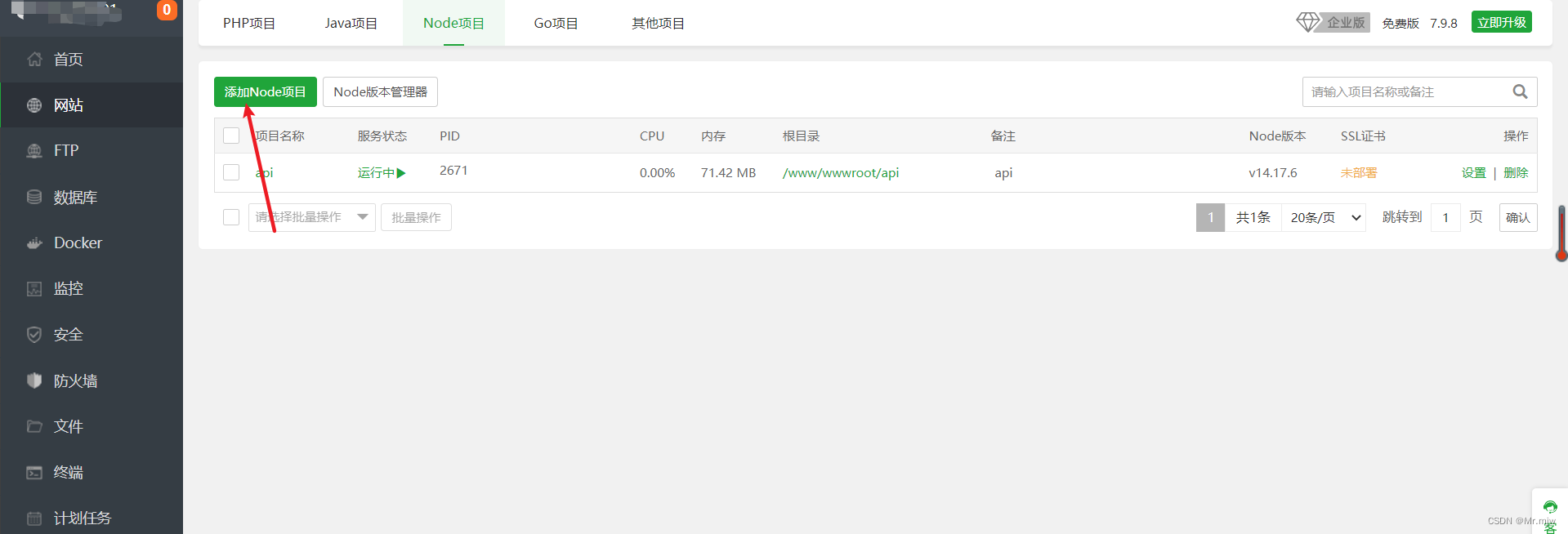This screenshot has height=534, width=1568.
Task: Click the search magnifier icon
Action: 1520,91
